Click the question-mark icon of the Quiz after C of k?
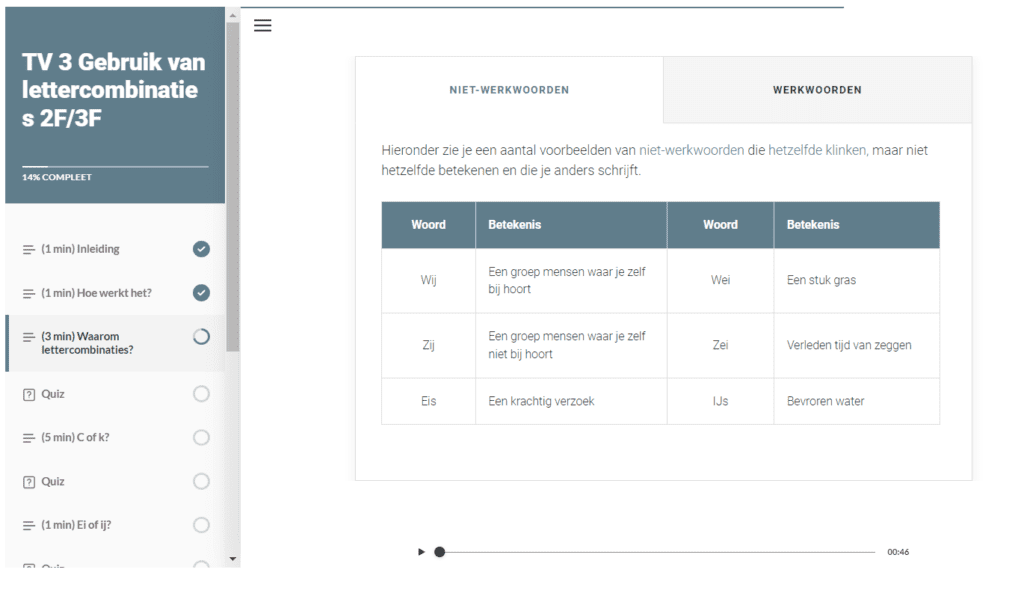The width and height of the screenshot is (1024, 611). [29, 482]
